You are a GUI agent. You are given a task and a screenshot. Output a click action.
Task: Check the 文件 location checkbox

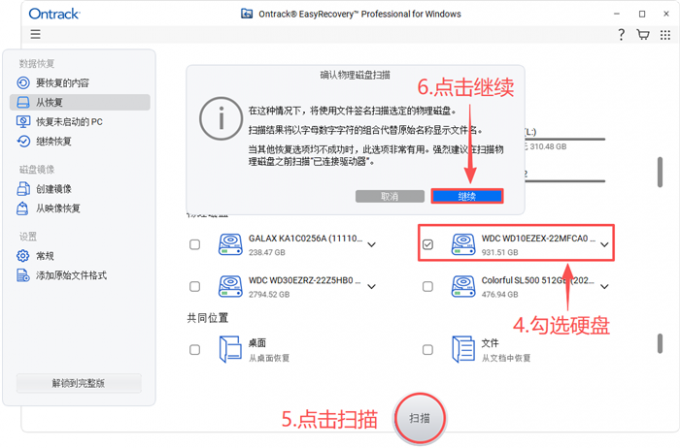(428, 350)
